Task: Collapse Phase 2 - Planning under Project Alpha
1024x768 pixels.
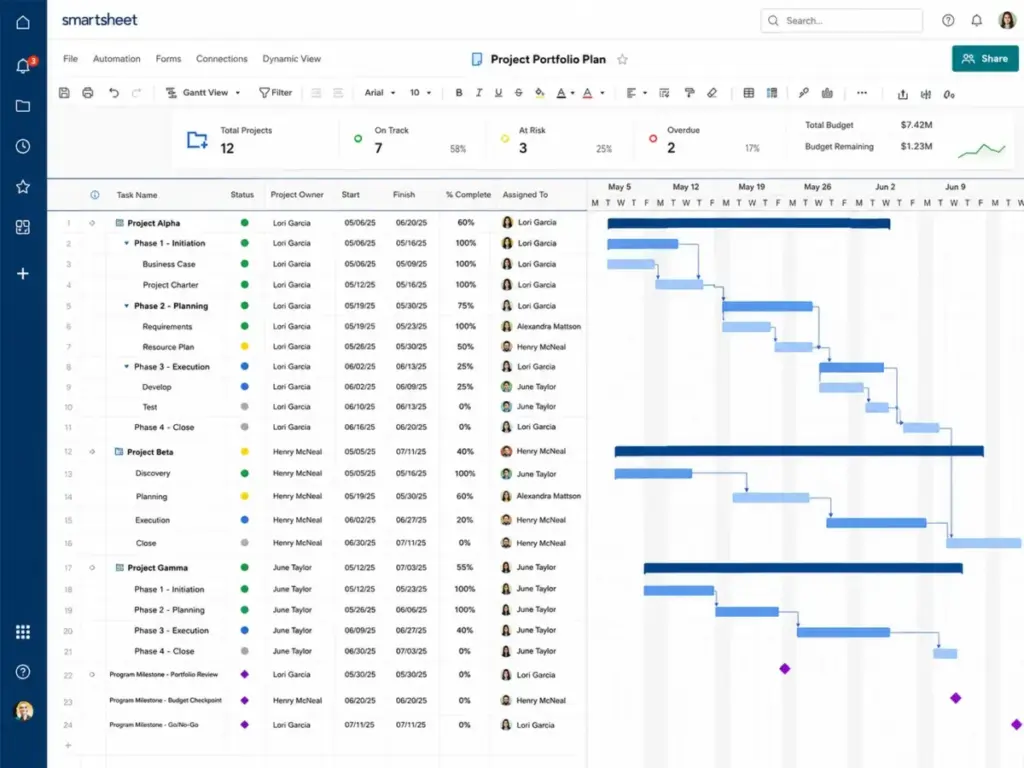Action: (x=127, y=306)
